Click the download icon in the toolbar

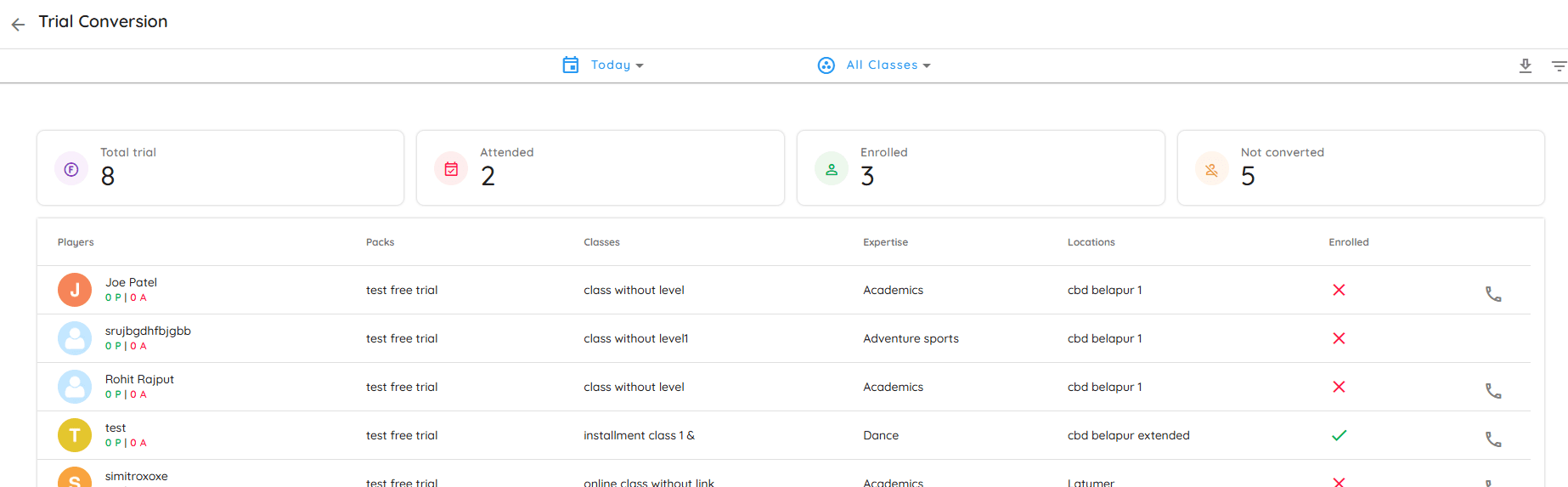click(x=1525, y=65)
